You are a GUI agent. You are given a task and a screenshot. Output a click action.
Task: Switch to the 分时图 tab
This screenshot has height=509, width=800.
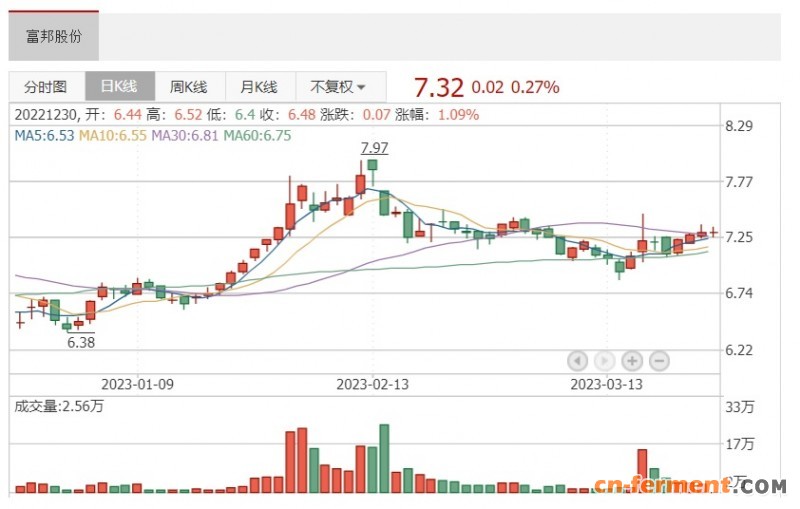(x=46, y=87)
